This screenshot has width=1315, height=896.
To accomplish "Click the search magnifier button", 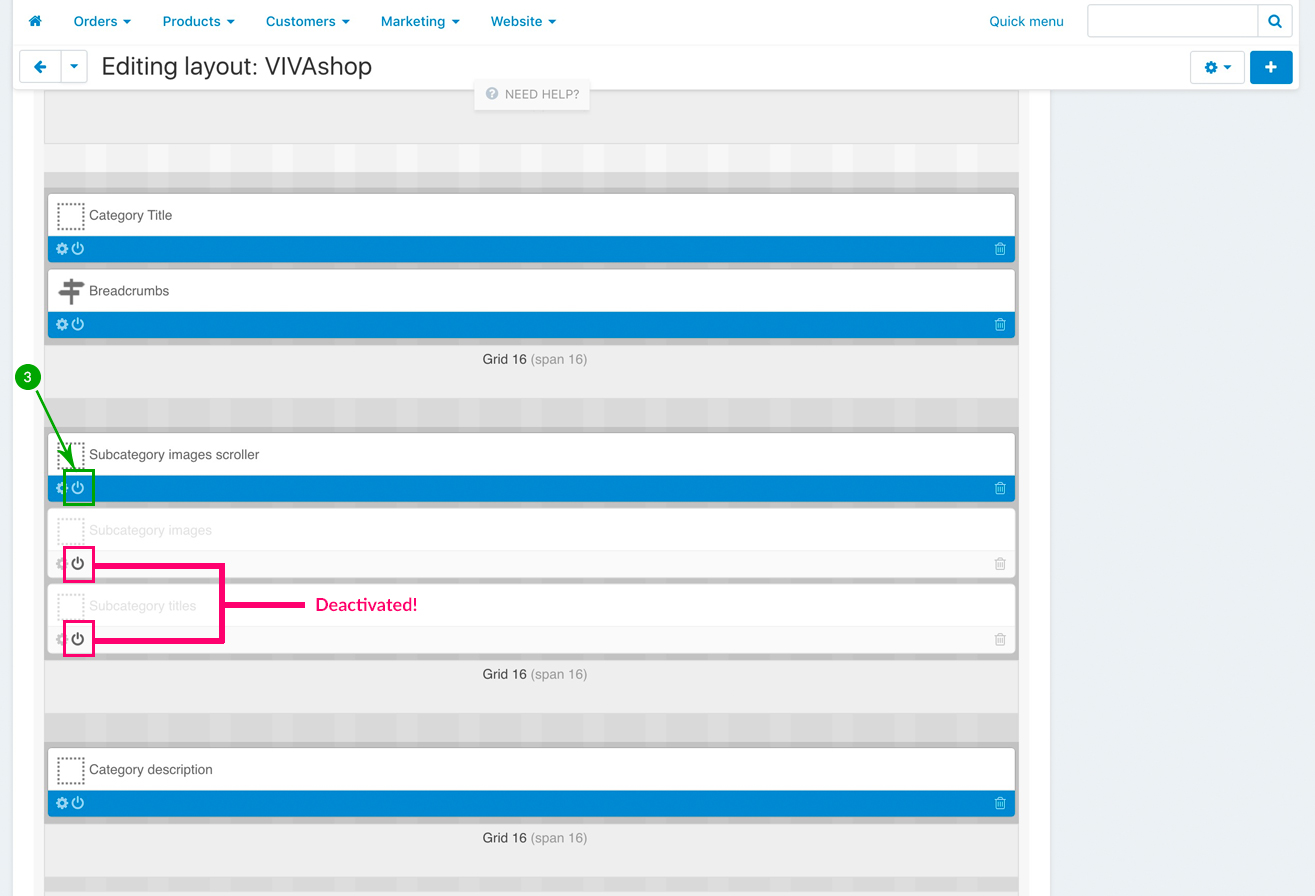I will [x=1274, y=21].
